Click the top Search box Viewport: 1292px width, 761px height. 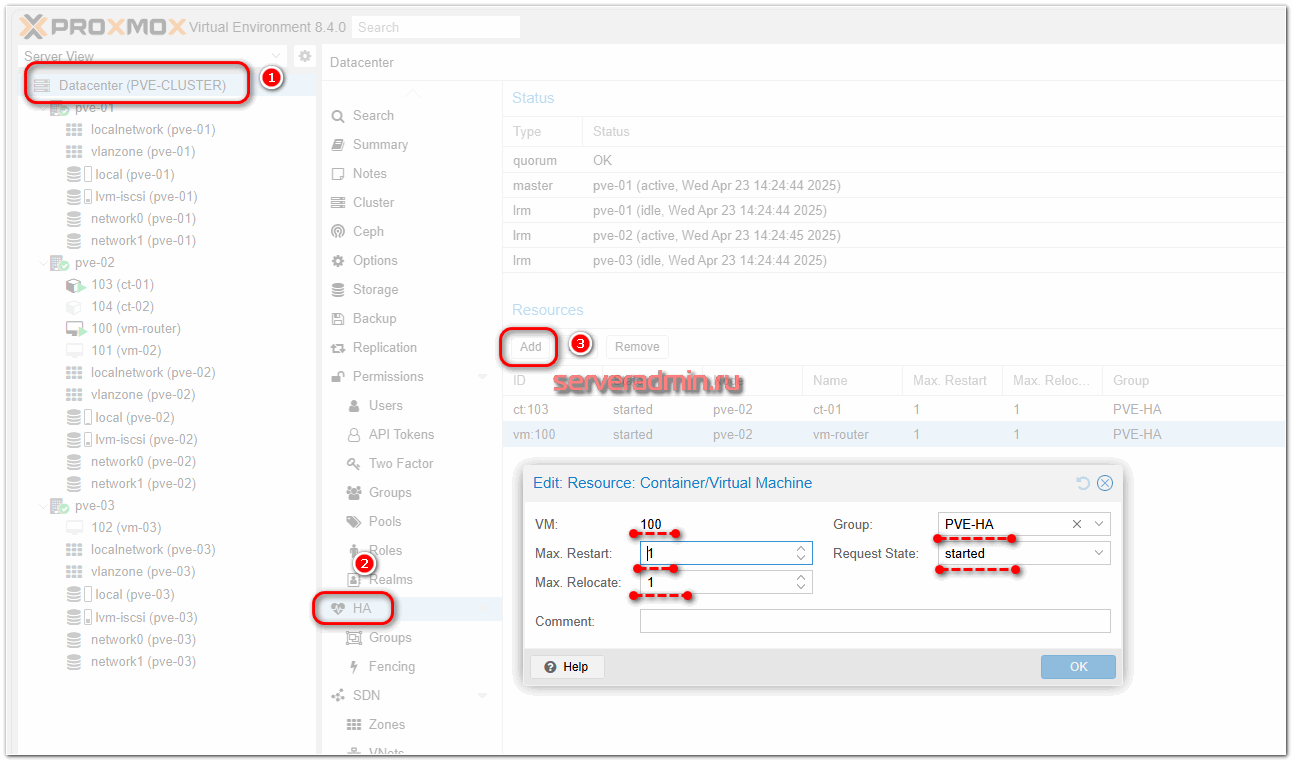coord(436,27)
